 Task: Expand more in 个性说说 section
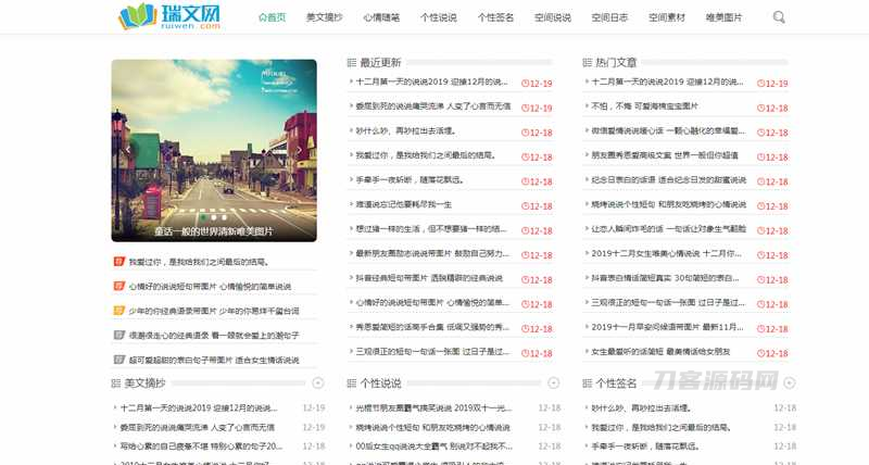pos(553,383)
